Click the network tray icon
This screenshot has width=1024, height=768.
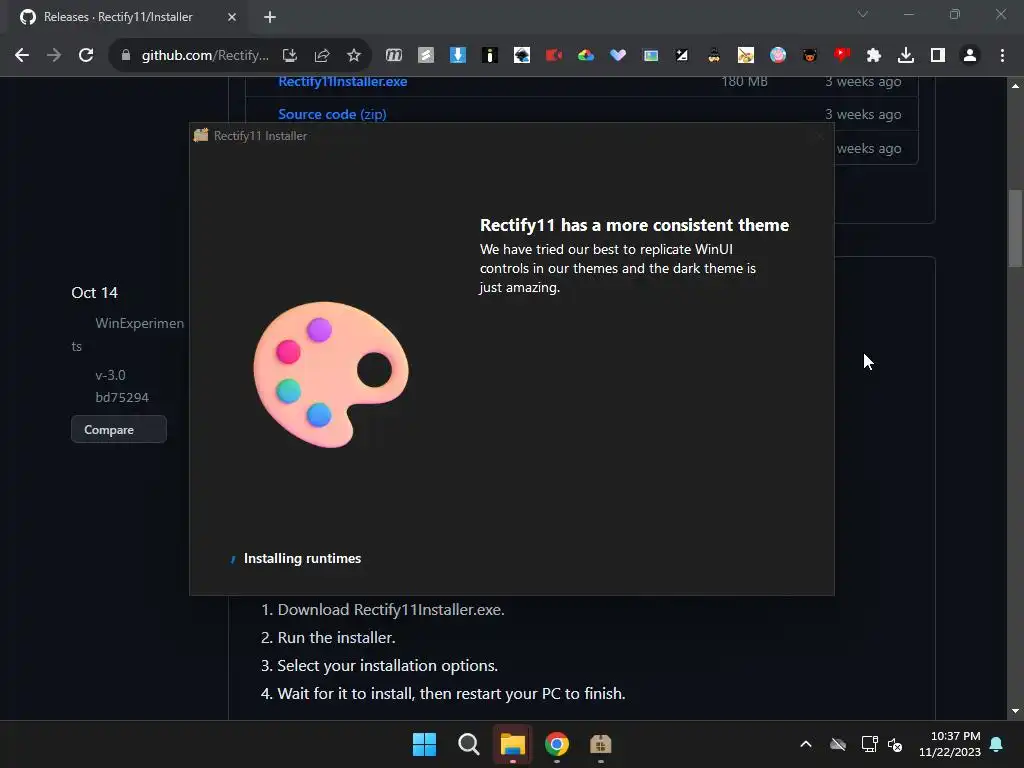point(869,744)
